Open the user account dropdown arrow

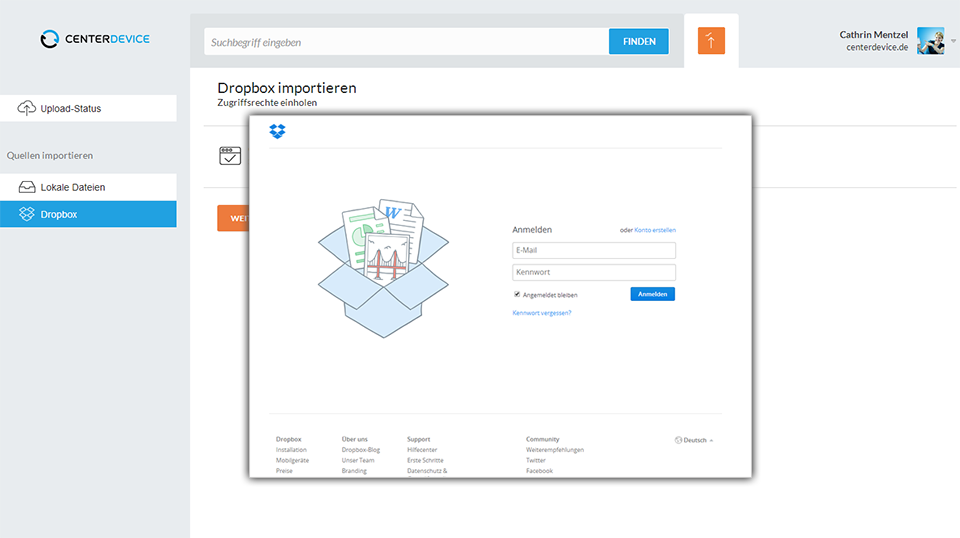[x=953, y=41]
